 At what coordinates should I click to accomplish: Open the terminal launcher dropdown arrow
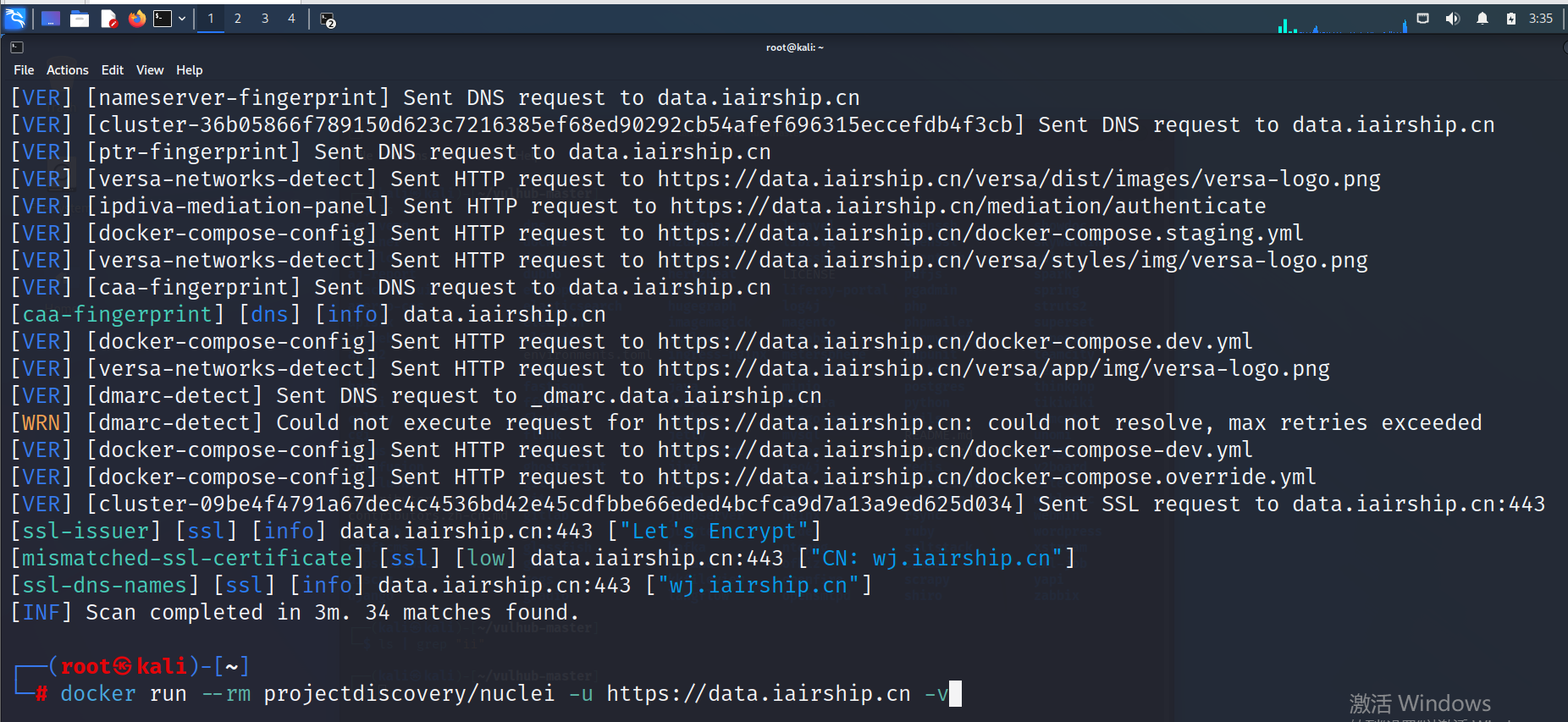pos(181,18)
